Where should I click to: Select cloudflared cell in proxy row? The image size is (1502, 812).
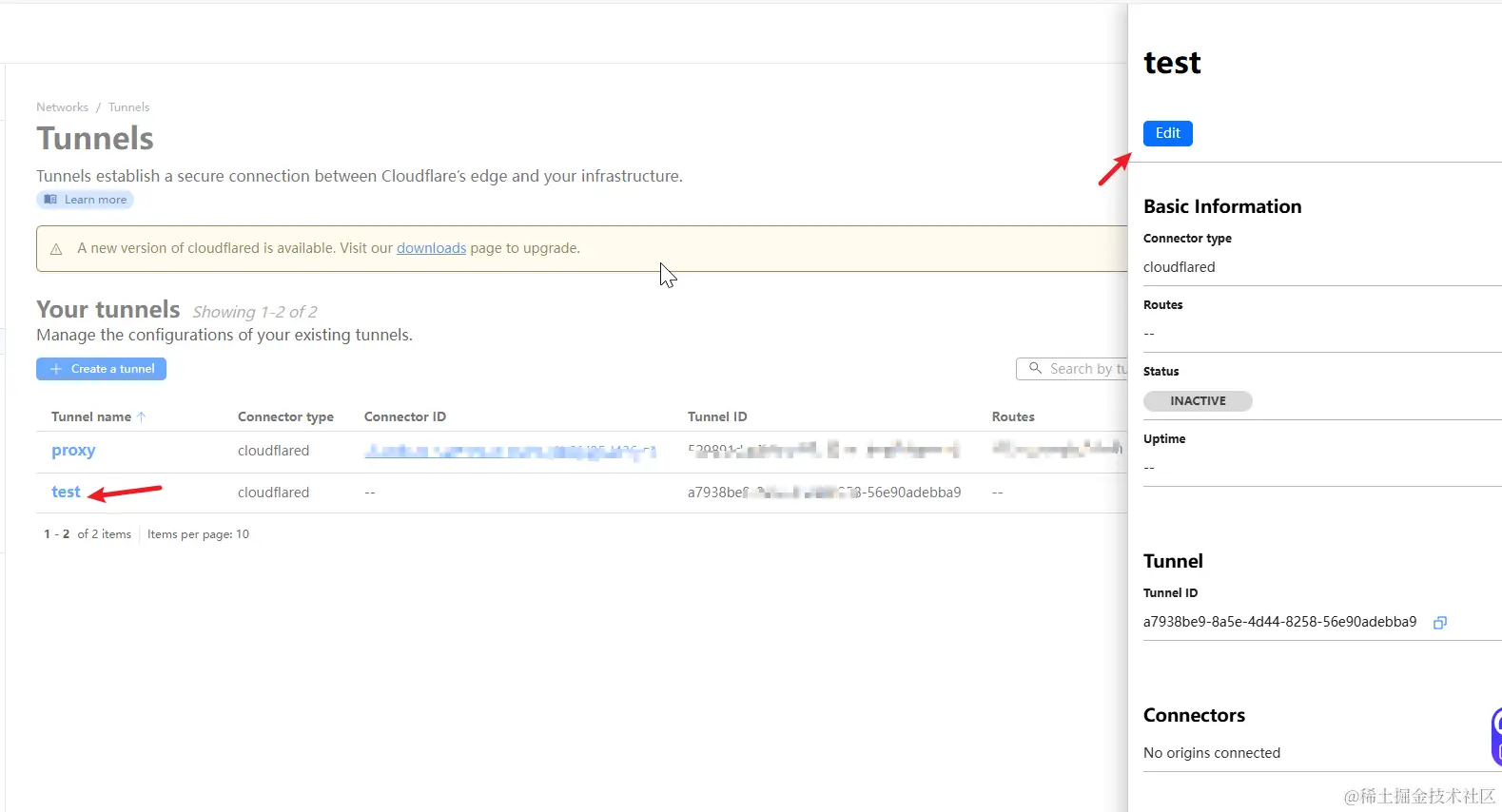pyautogui.click(x=273, y=451)
